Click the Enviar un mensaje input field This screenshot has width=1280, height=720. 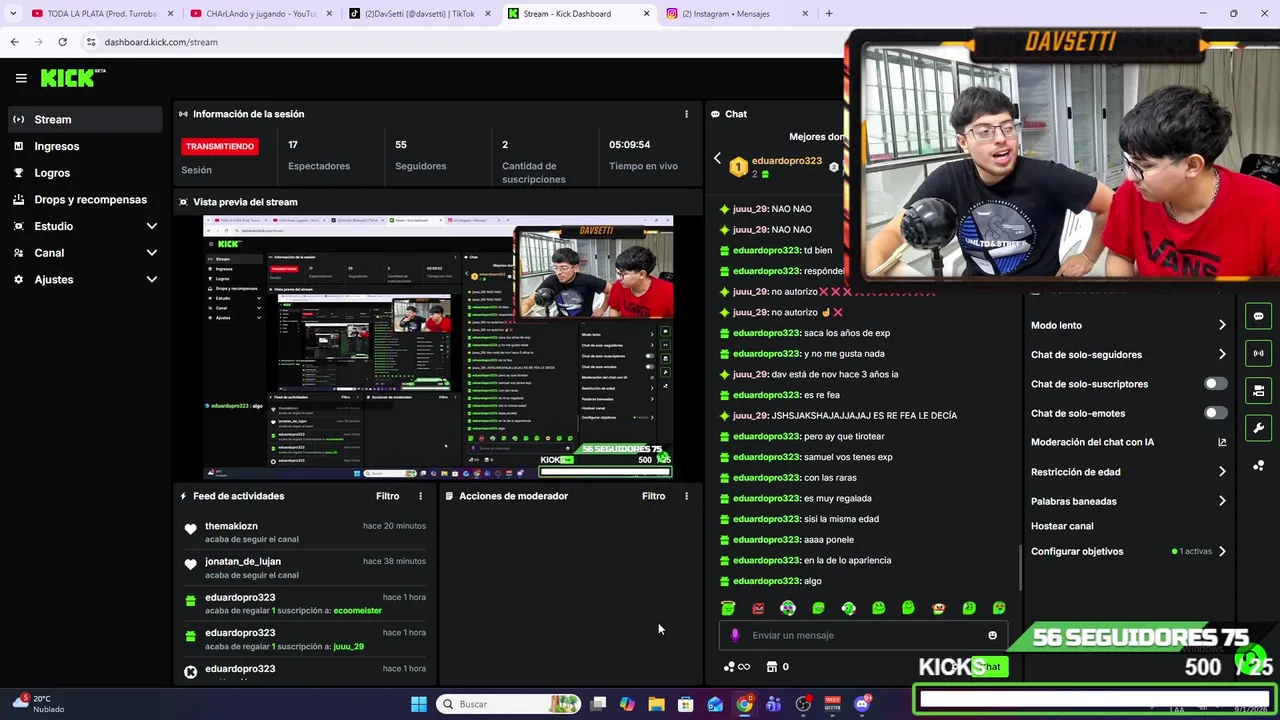coord(864,635)
